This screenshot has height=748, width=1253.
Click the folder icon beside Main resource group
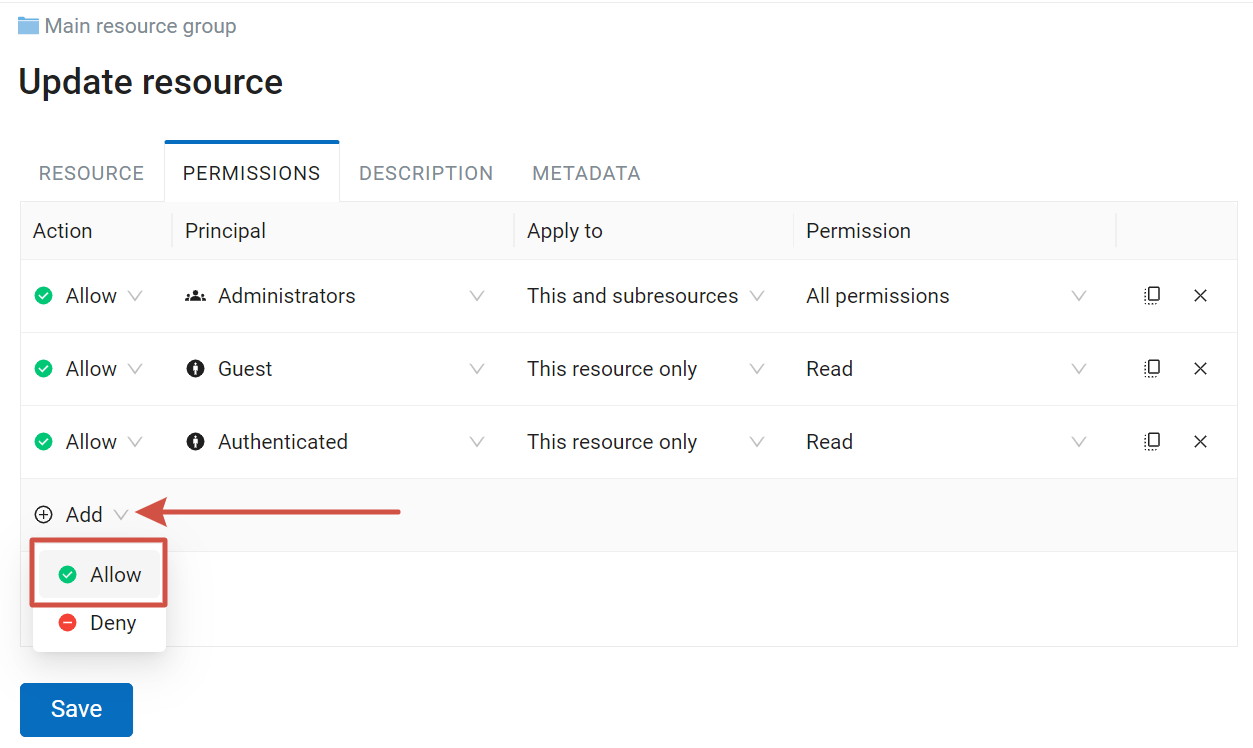tap(29, 26)
